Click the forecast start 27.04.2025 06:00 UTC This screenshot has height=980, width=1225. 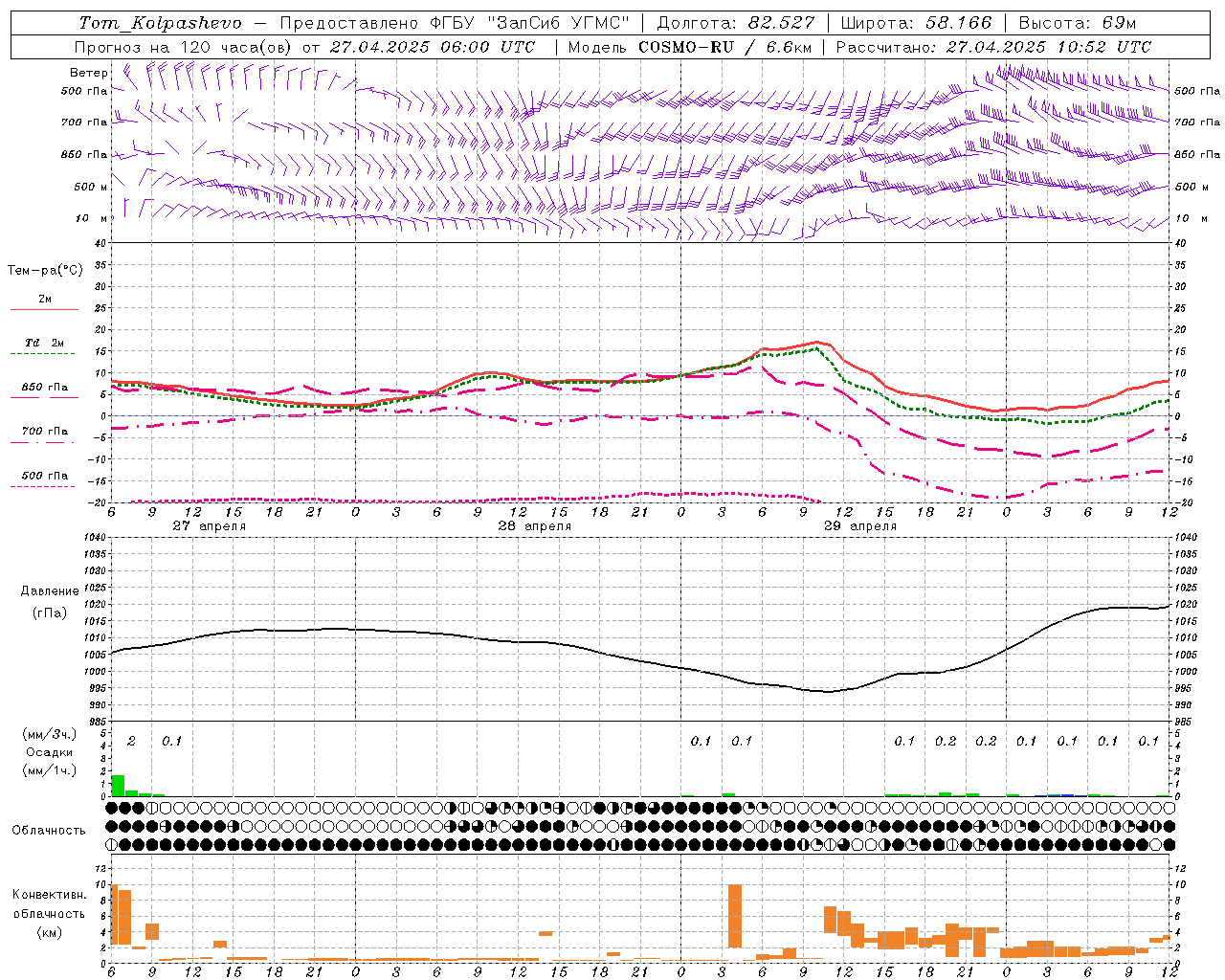[x=433, y=47]
